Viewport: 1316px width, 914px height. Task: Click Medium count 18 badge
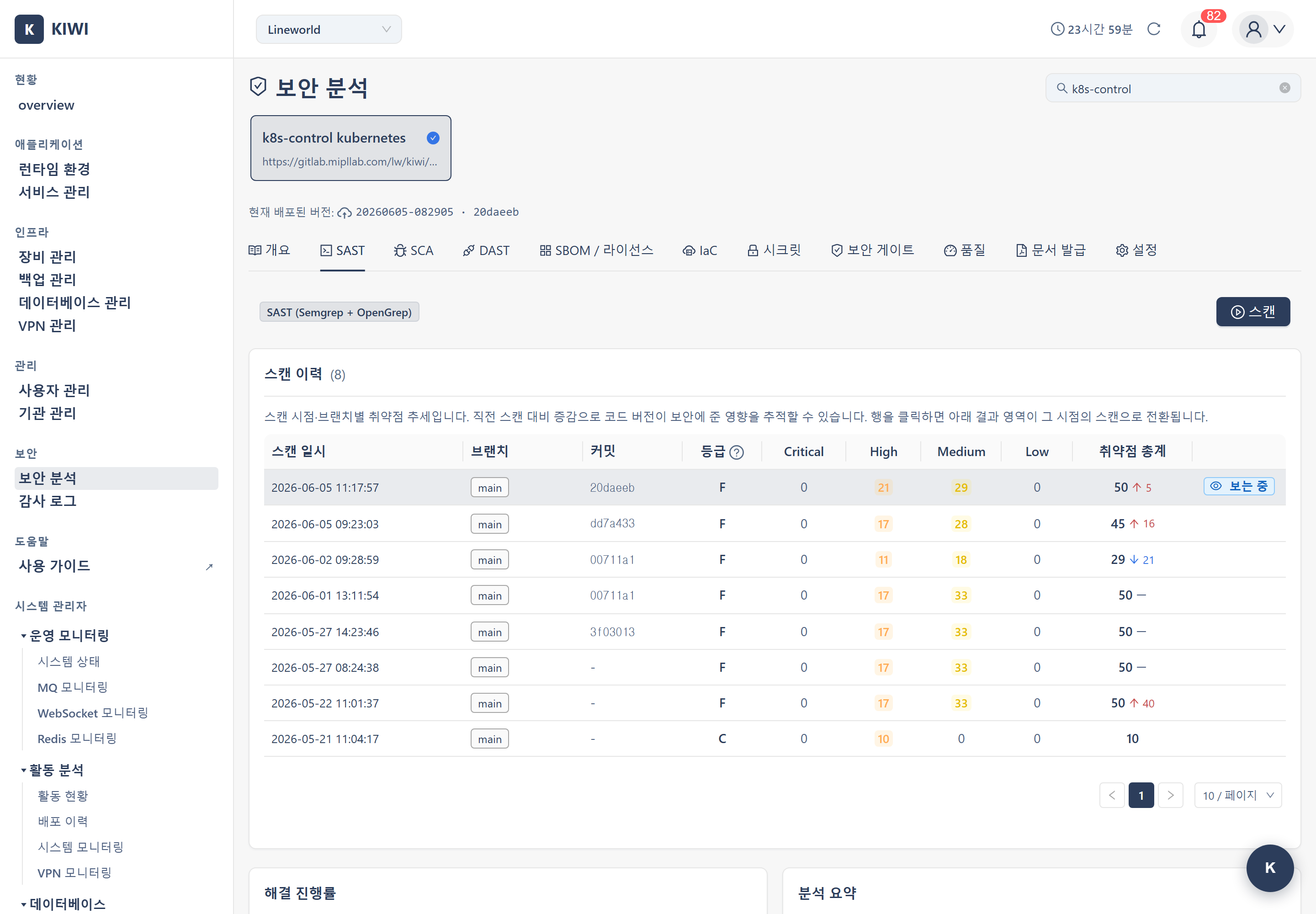click(x=961, y=559)
